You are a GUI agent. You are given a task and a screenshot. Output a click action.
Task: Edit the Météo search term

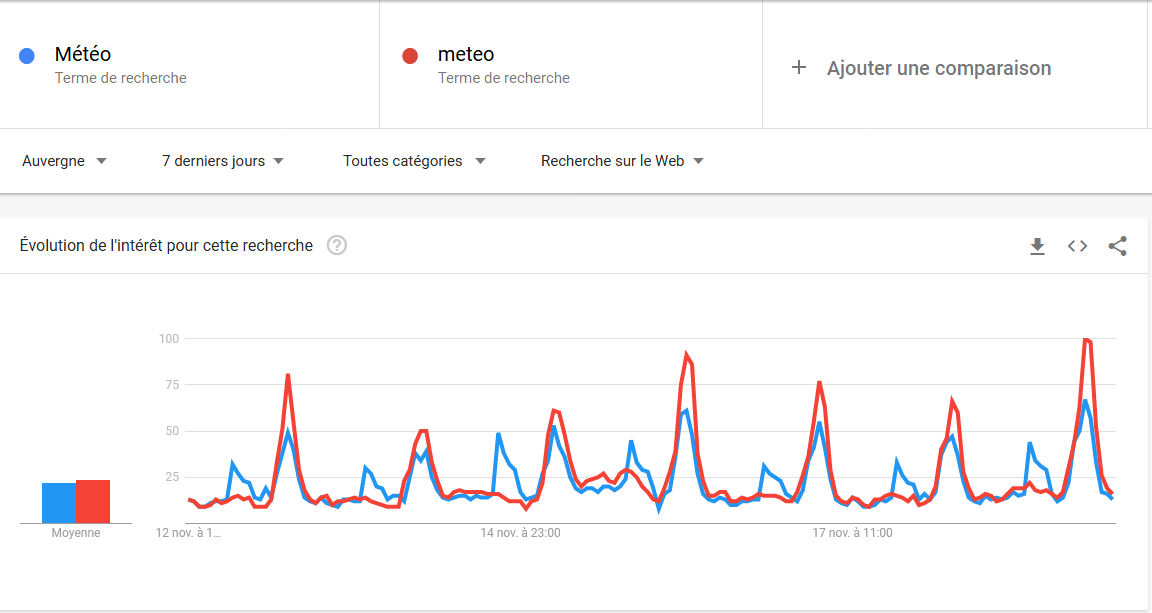point(83,55)
